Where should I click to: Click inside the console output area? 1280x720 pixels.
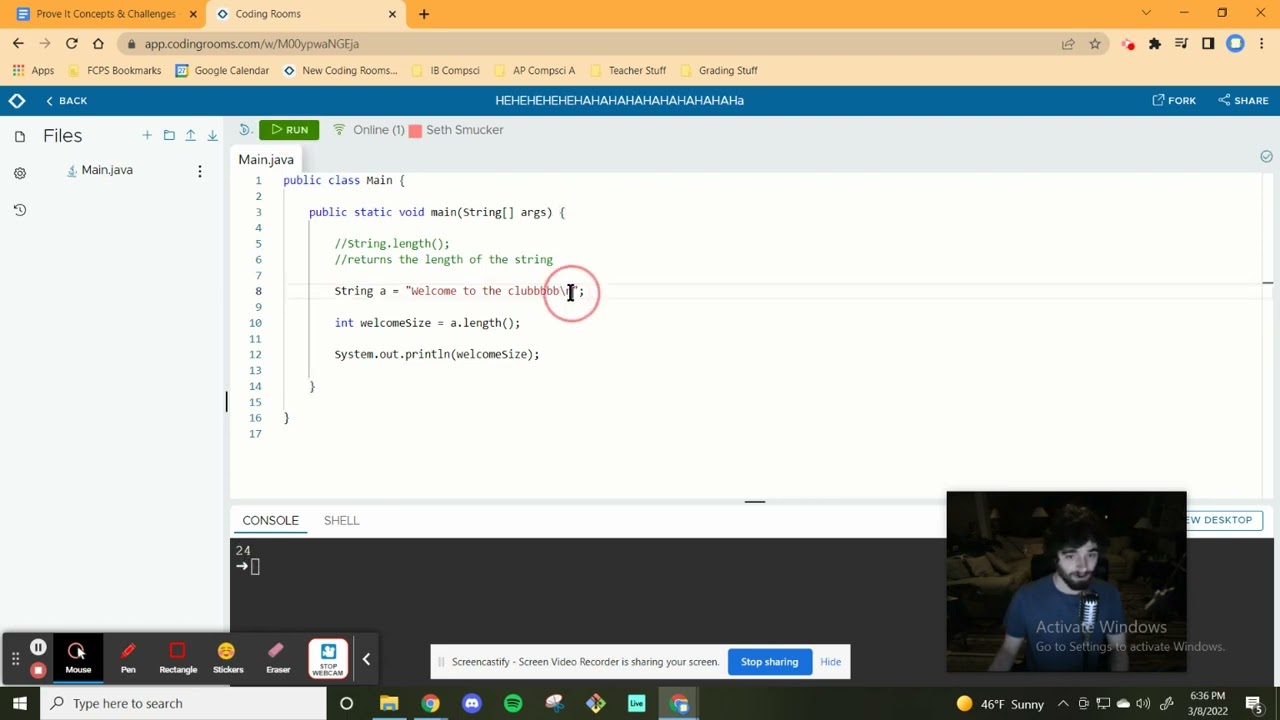(588, 610)
